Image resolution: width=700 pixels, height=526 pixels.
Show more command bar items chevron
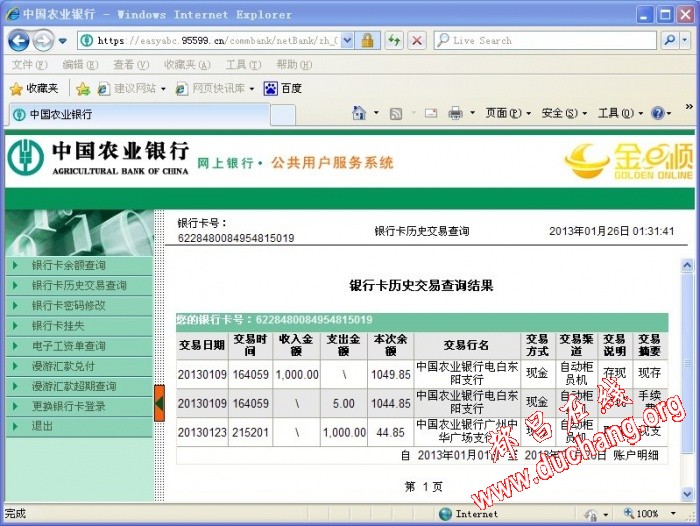click(x=689, y=107)
